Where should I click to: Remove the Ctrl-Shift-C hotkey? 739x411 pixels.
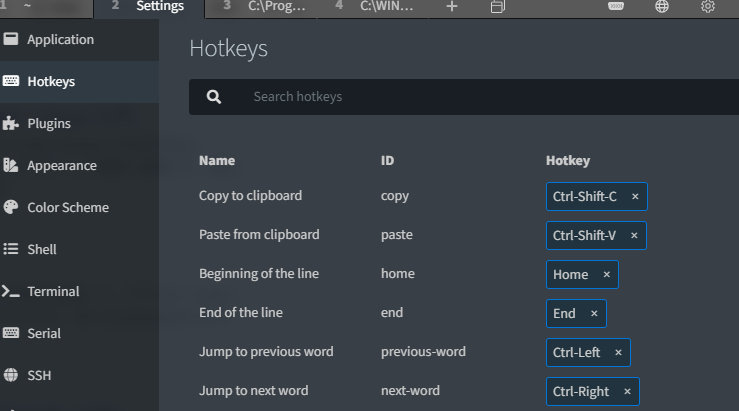click(x=635, y=197)
